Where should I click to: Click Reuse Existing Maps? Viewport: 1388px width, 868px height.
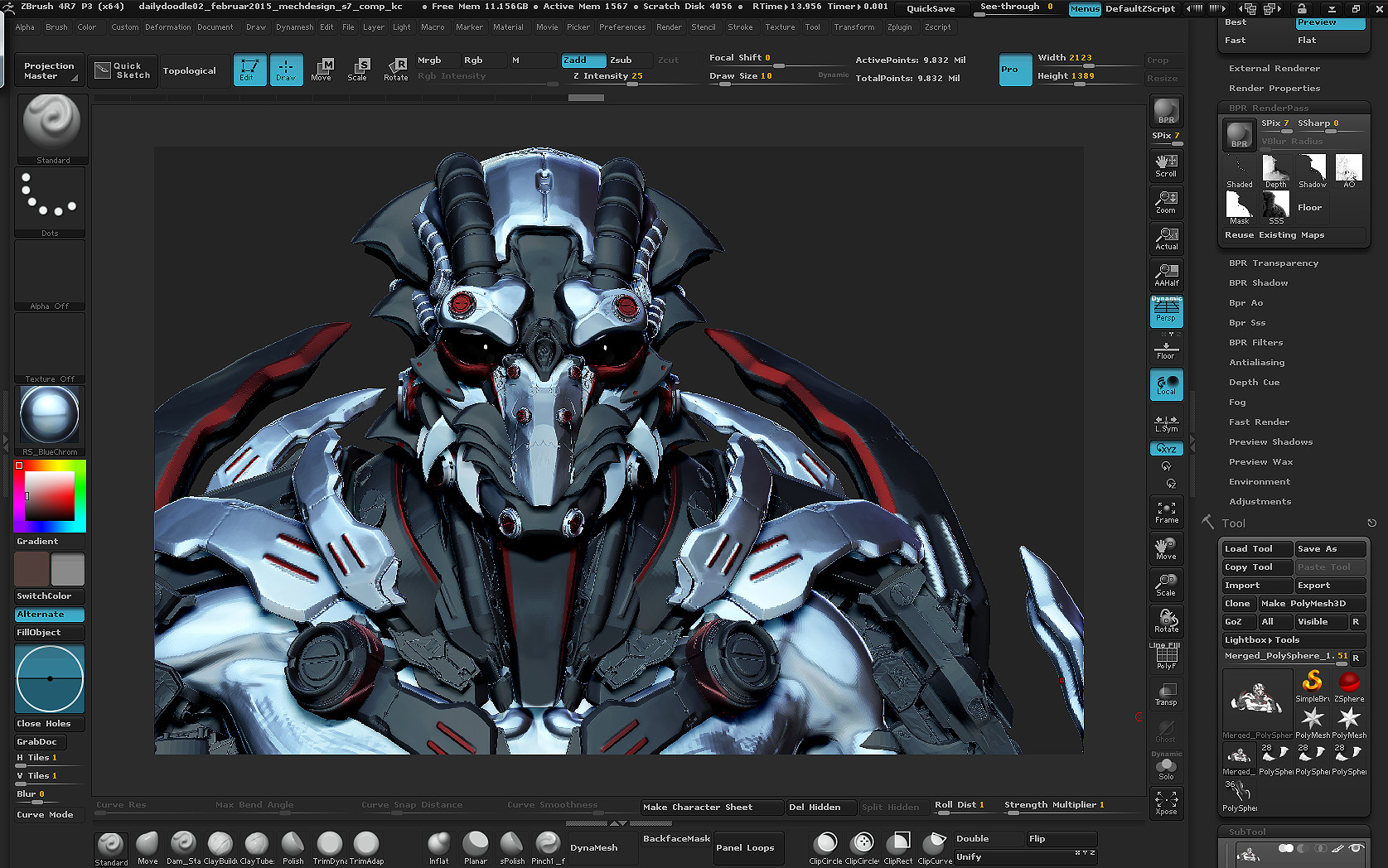click(1293, 235)
